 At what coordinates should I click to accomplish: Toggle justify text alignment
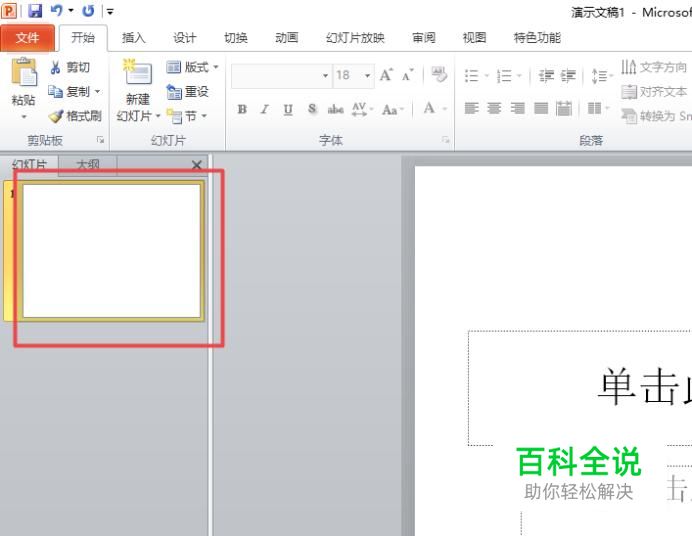pos(541,108)
